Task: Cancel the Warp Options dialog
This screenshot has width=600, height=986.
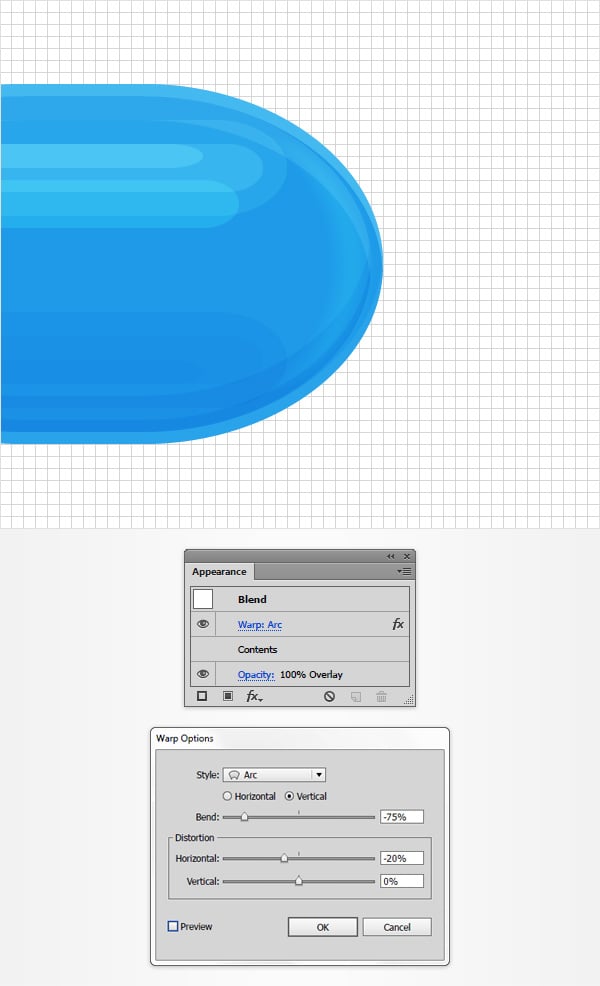Action: click(x=397, y=927)
